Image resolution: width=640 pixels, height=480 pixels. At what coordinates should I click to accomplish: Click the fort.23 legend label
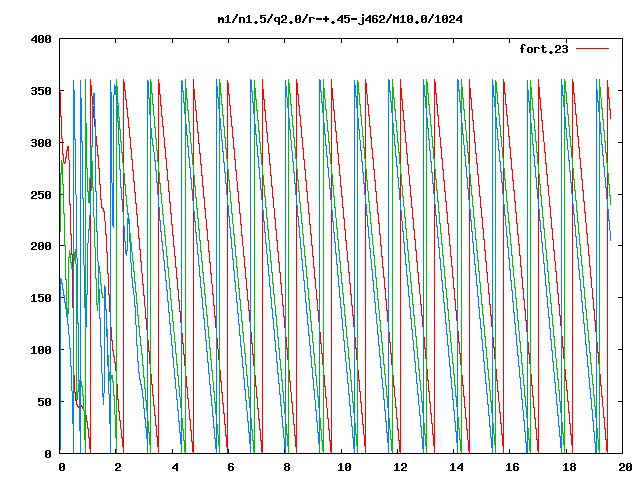pyautogui.click(x=543, y=49)
